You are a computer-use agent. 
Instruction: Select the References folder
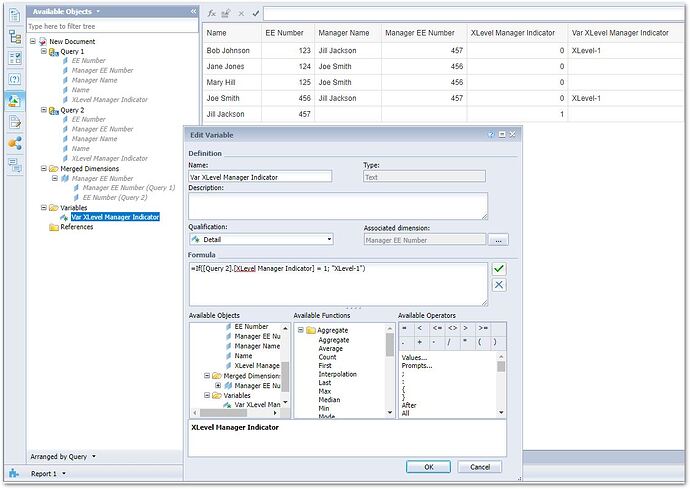coord(77,227)
